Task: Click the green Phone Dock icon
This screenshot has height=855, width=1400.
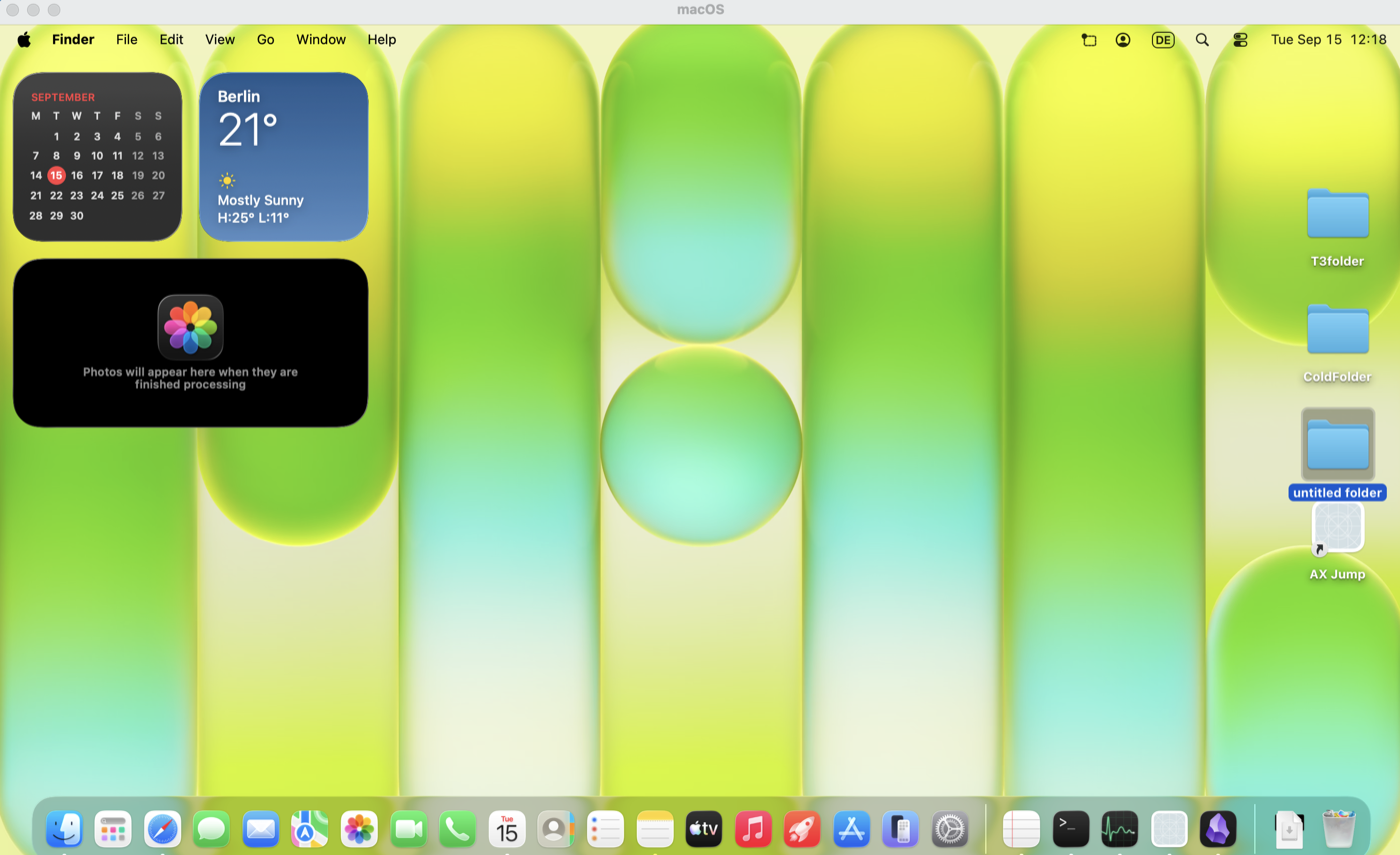Action: (458, 829)
